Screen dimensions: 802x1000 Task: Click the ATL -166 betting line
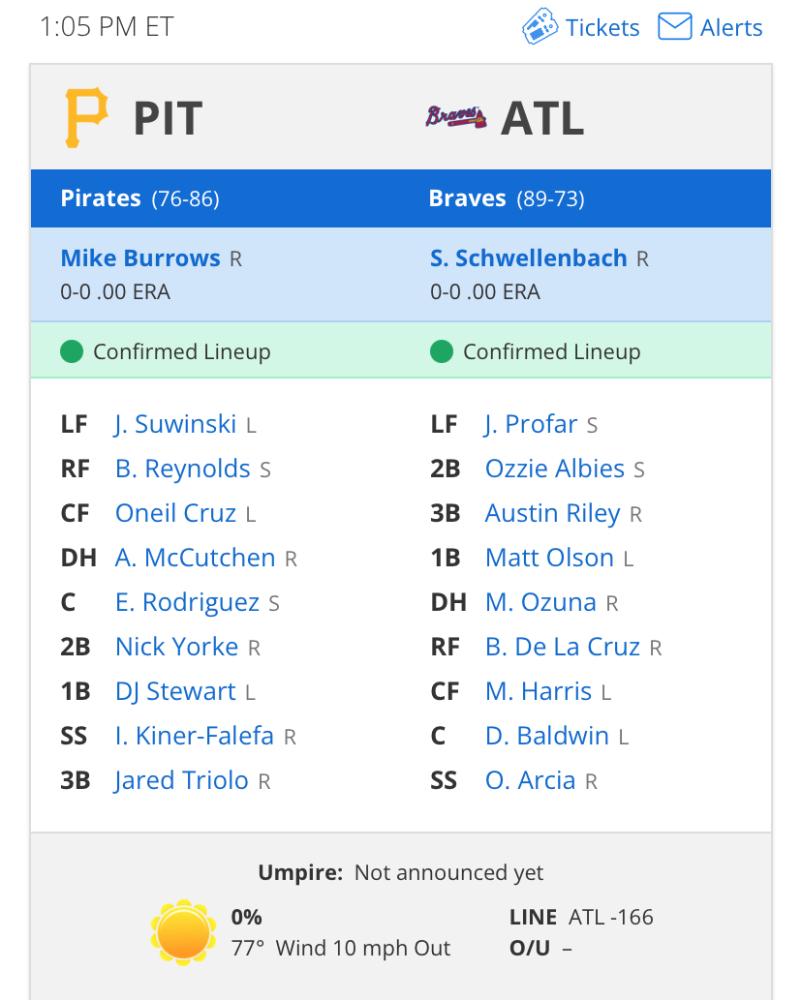click(611, 917)
